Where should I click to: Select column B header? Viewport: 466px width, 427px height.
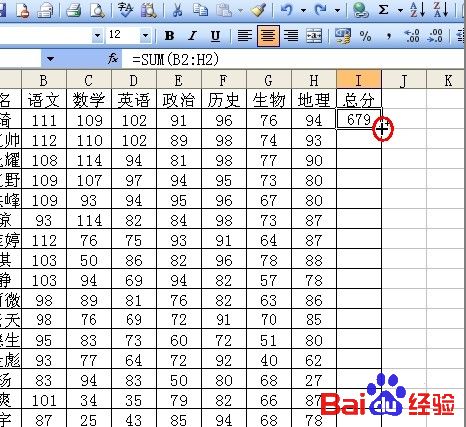tap(44, 79)
